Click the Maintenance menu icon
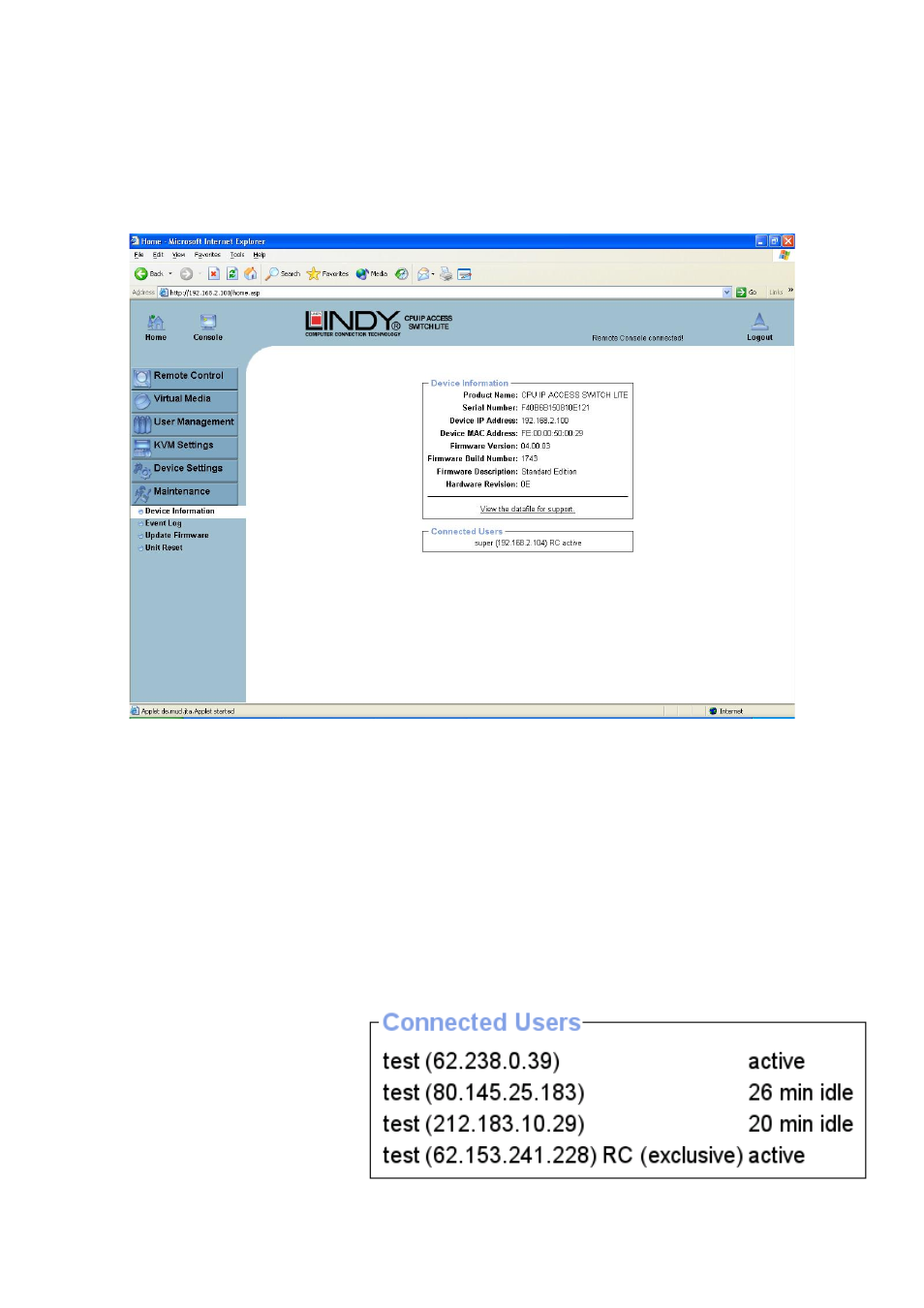The height and width of the screenshot is (1308, 924). pyautogui.click(x=141, y=493)
